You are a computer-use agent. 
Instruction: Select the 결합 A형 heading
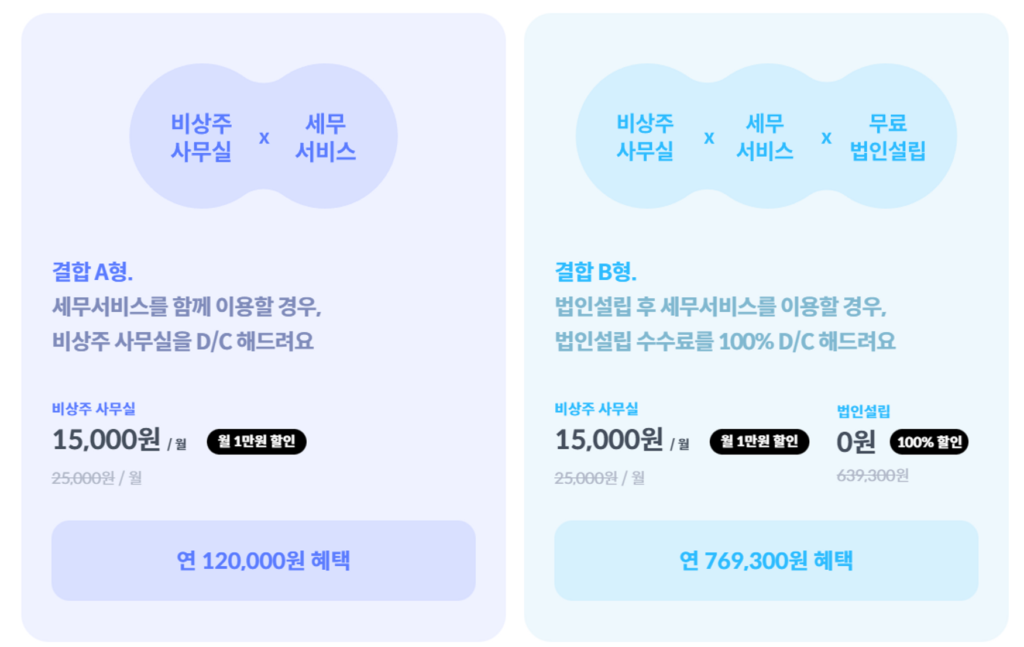(x=92, y=272)
